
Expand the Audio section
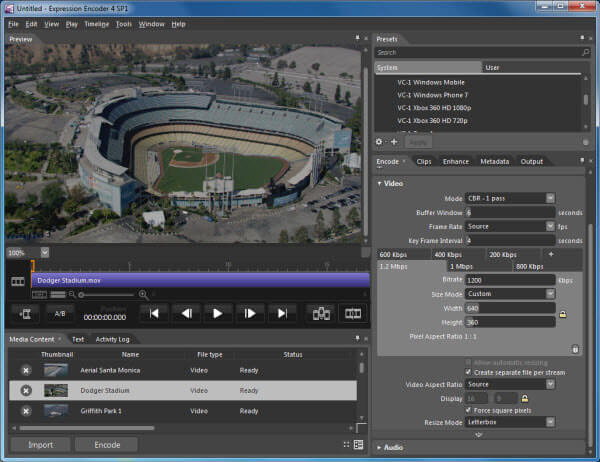pyautogui.click(x=390, y=447)
